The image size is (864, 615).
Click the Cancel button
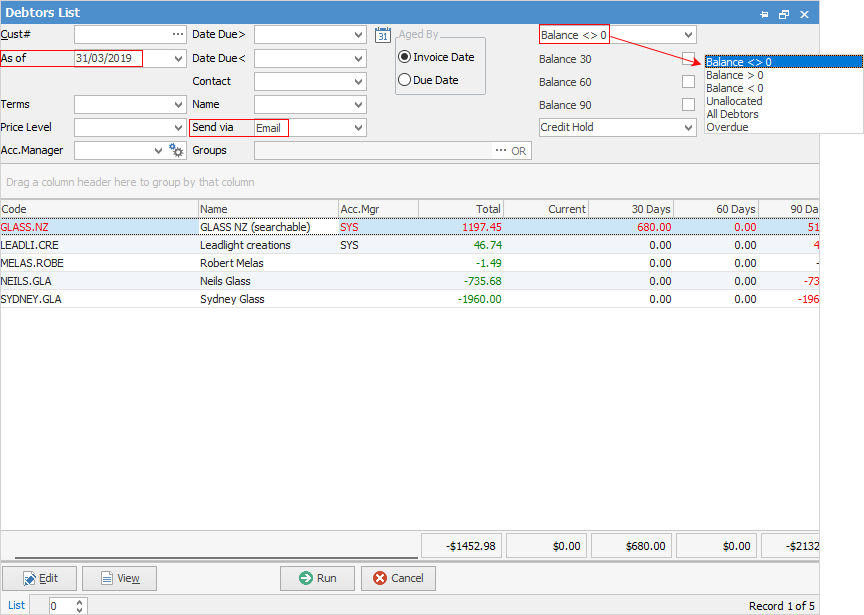pos(398,578)
